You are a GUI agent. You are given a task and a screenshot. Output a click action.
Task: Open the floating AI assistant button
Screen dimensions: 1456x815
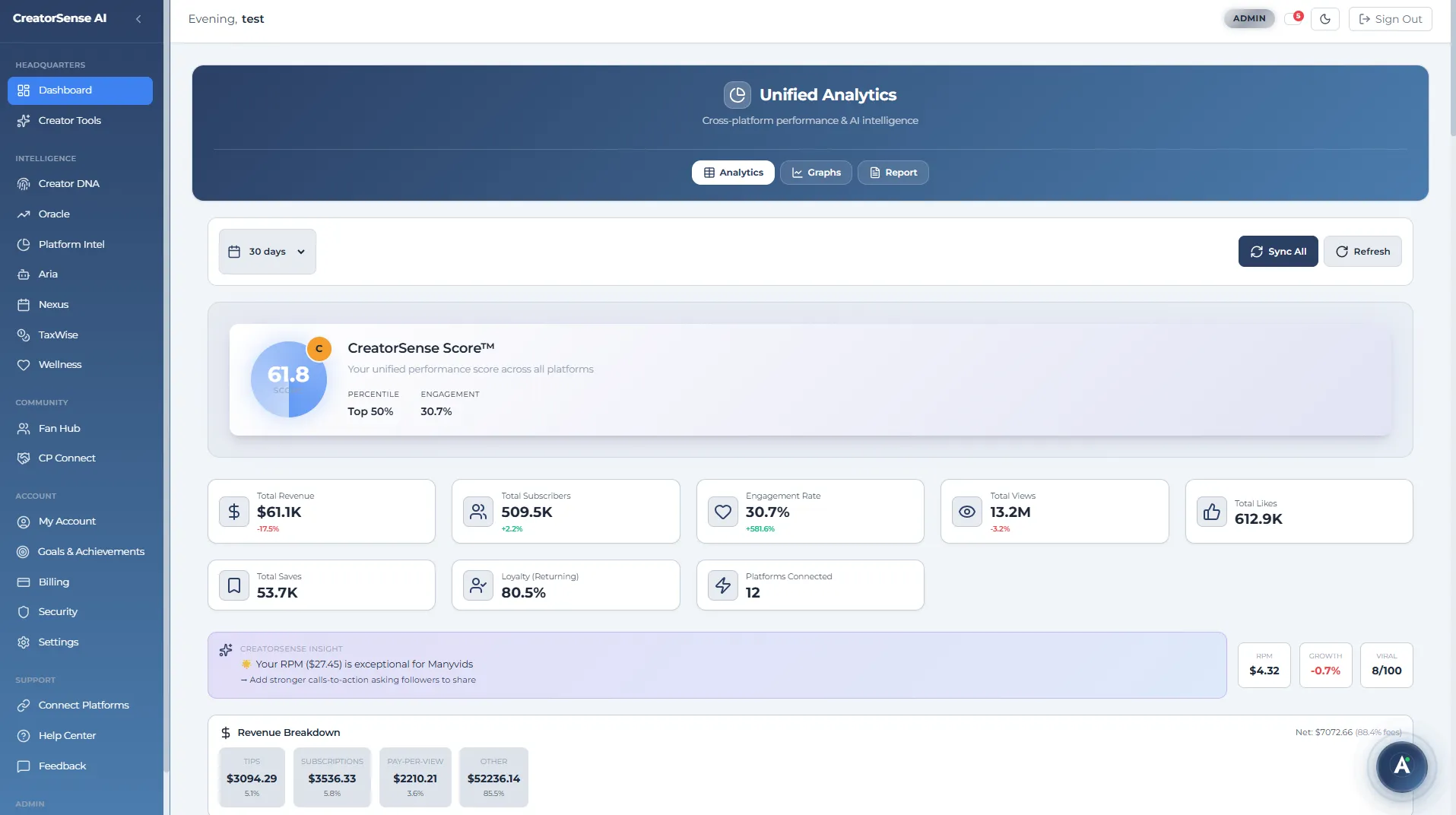click(1400, 767)
